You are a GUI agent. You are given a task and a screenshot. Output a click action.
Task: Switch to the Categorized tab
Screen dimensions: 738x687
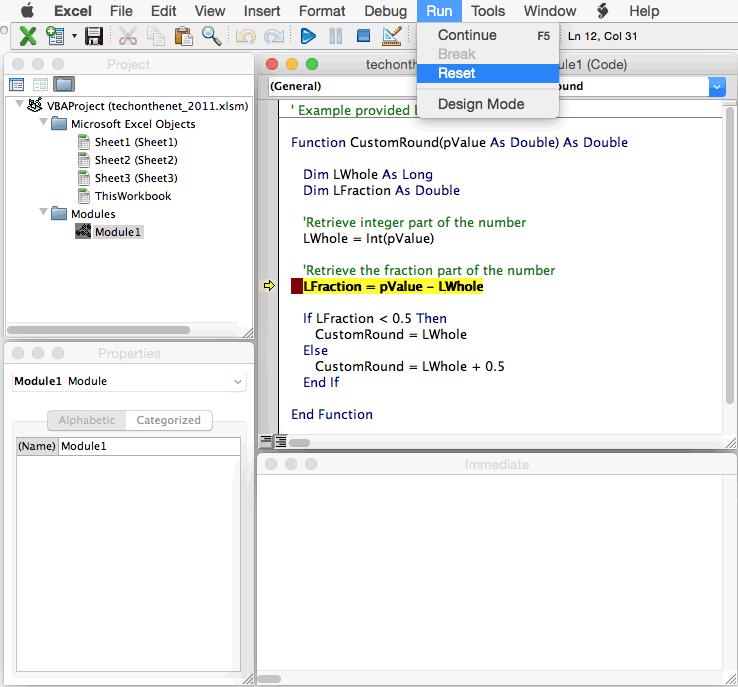click(168, 420)
